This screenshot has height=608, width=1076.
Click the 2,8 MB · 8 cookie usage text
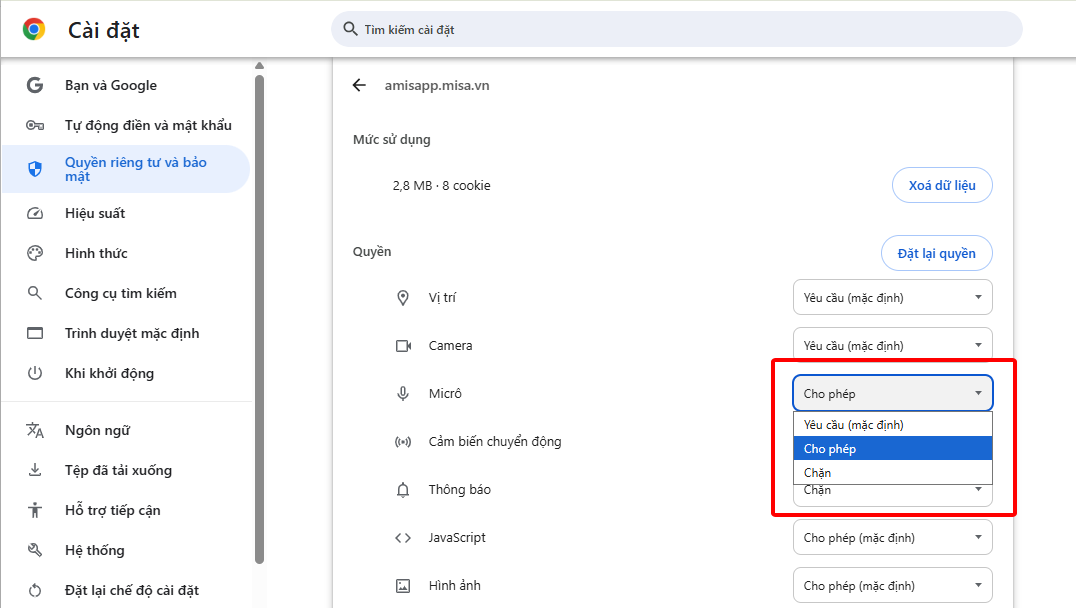tap(441, 185)
